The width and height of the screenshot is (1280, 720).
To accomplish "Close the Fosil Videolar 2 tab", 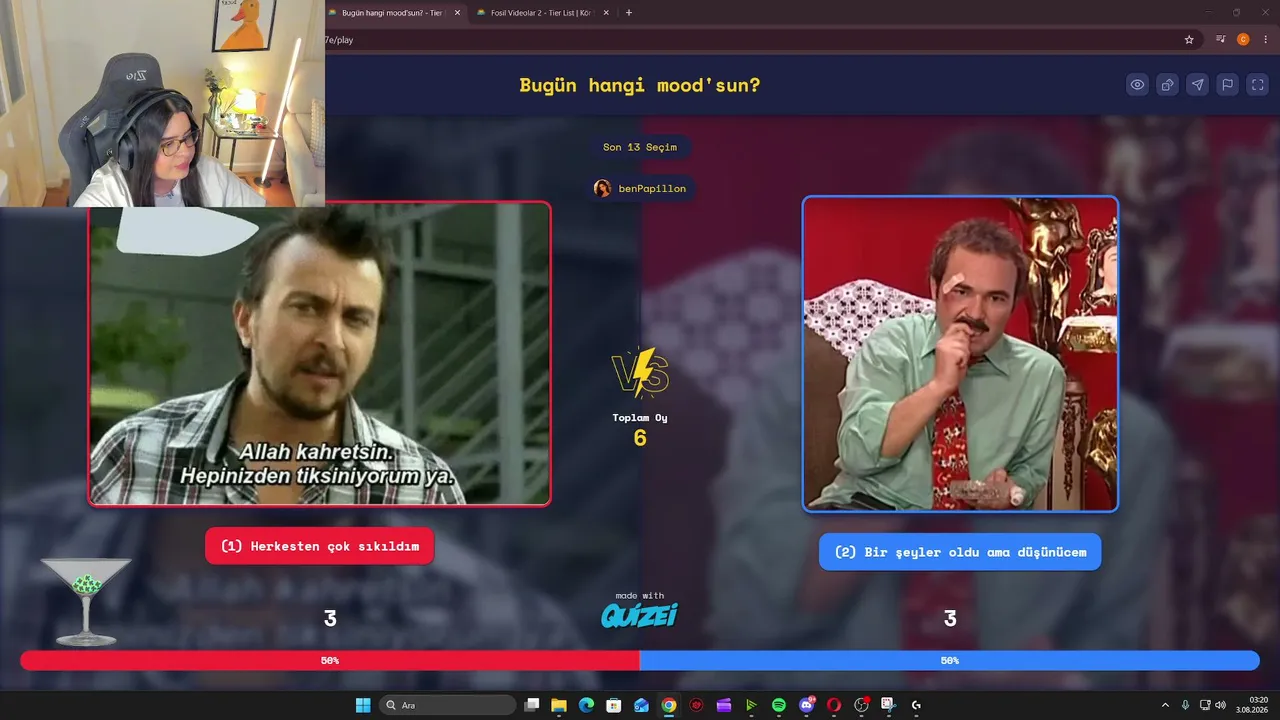I will (606, 13).
